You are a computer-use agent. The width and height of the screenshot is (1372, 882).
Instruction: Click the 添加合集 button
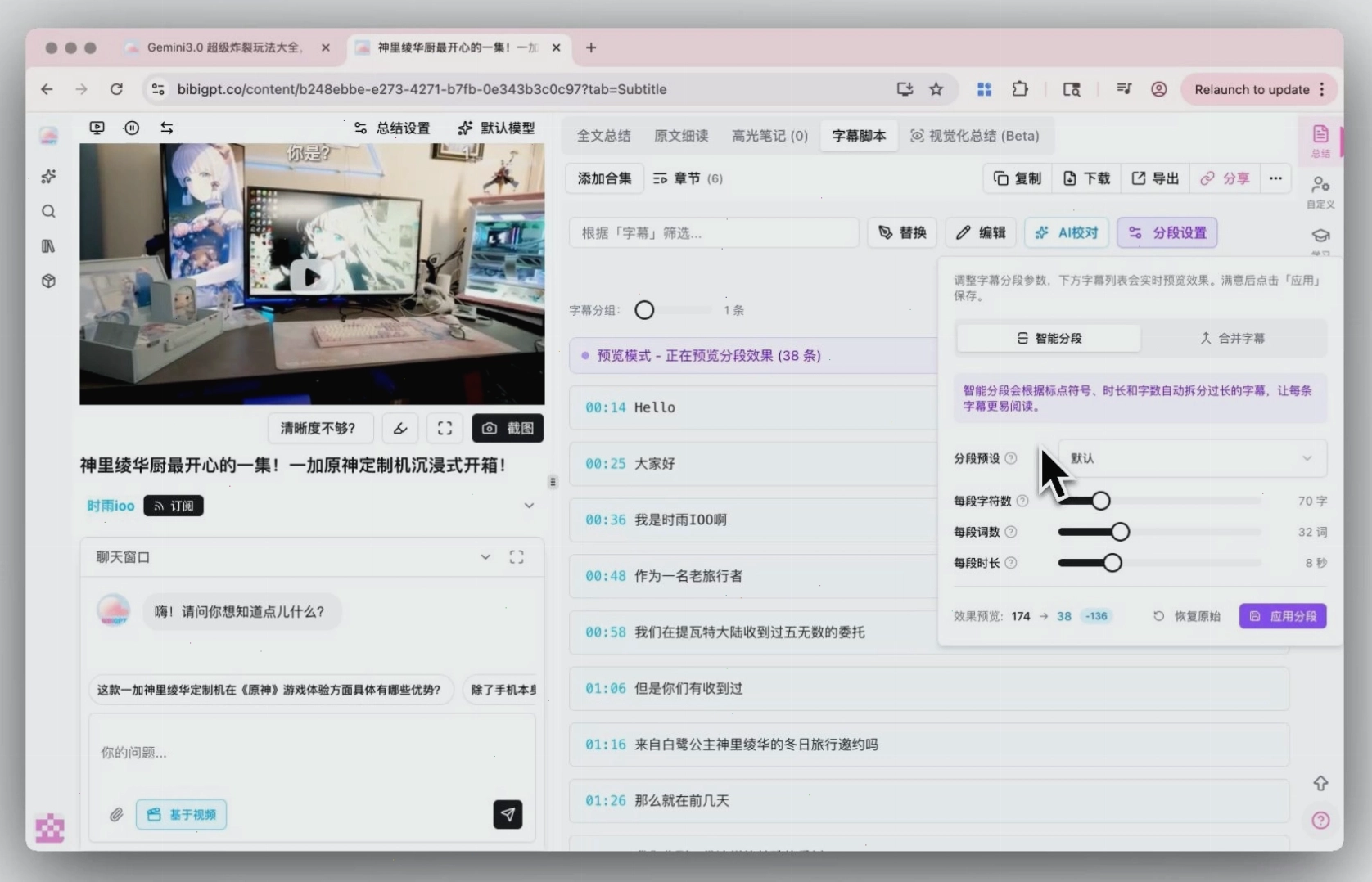click(604, 178)
